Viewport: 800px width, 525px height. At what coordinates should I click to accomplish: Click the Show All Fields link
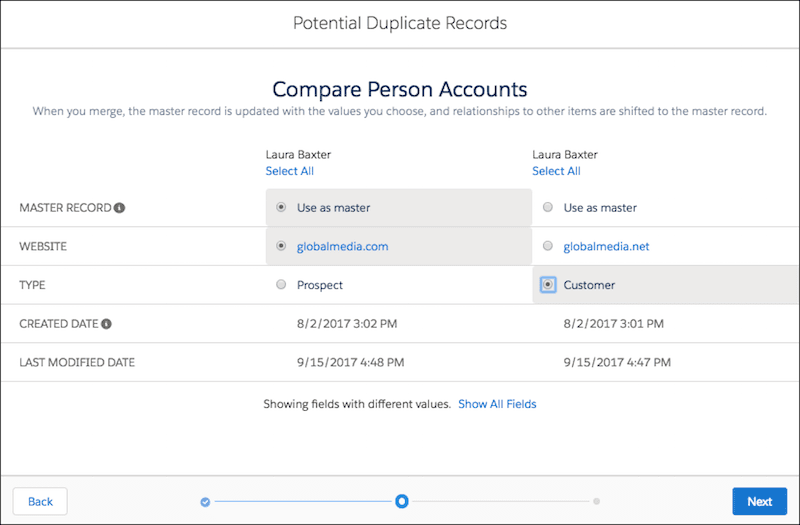coord(497,404)
